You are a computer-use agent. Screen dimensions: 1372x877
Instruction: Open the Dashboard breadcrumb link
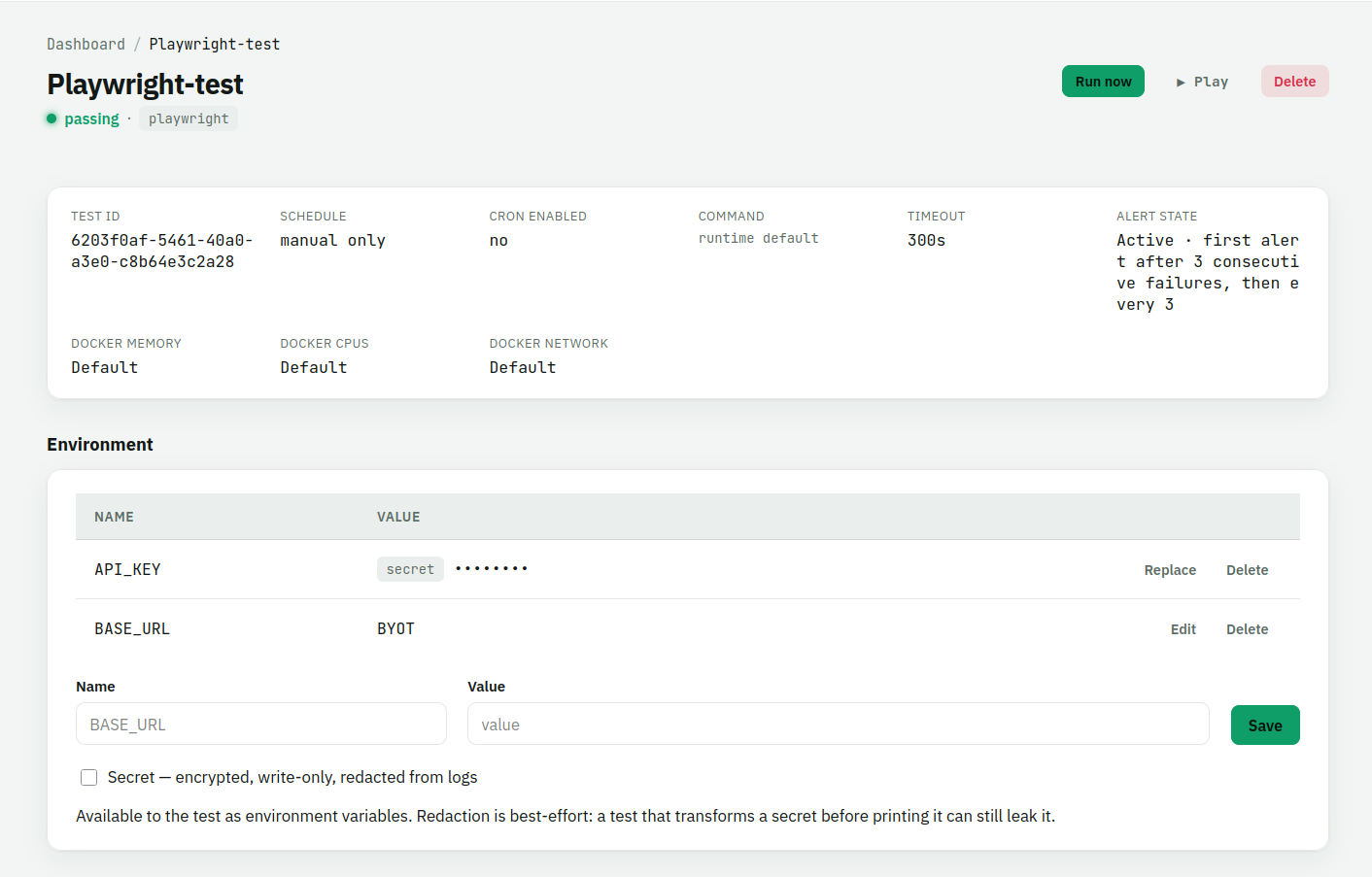86,45
